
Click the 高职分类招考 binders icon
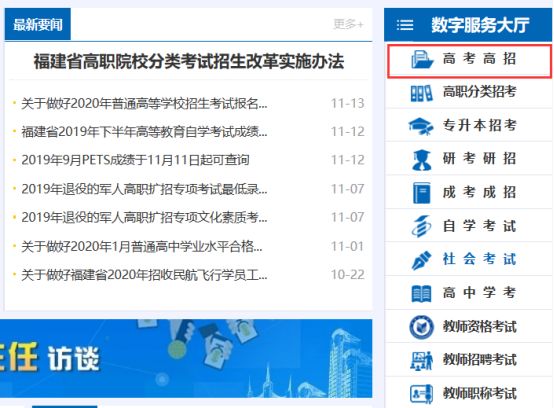421,93
